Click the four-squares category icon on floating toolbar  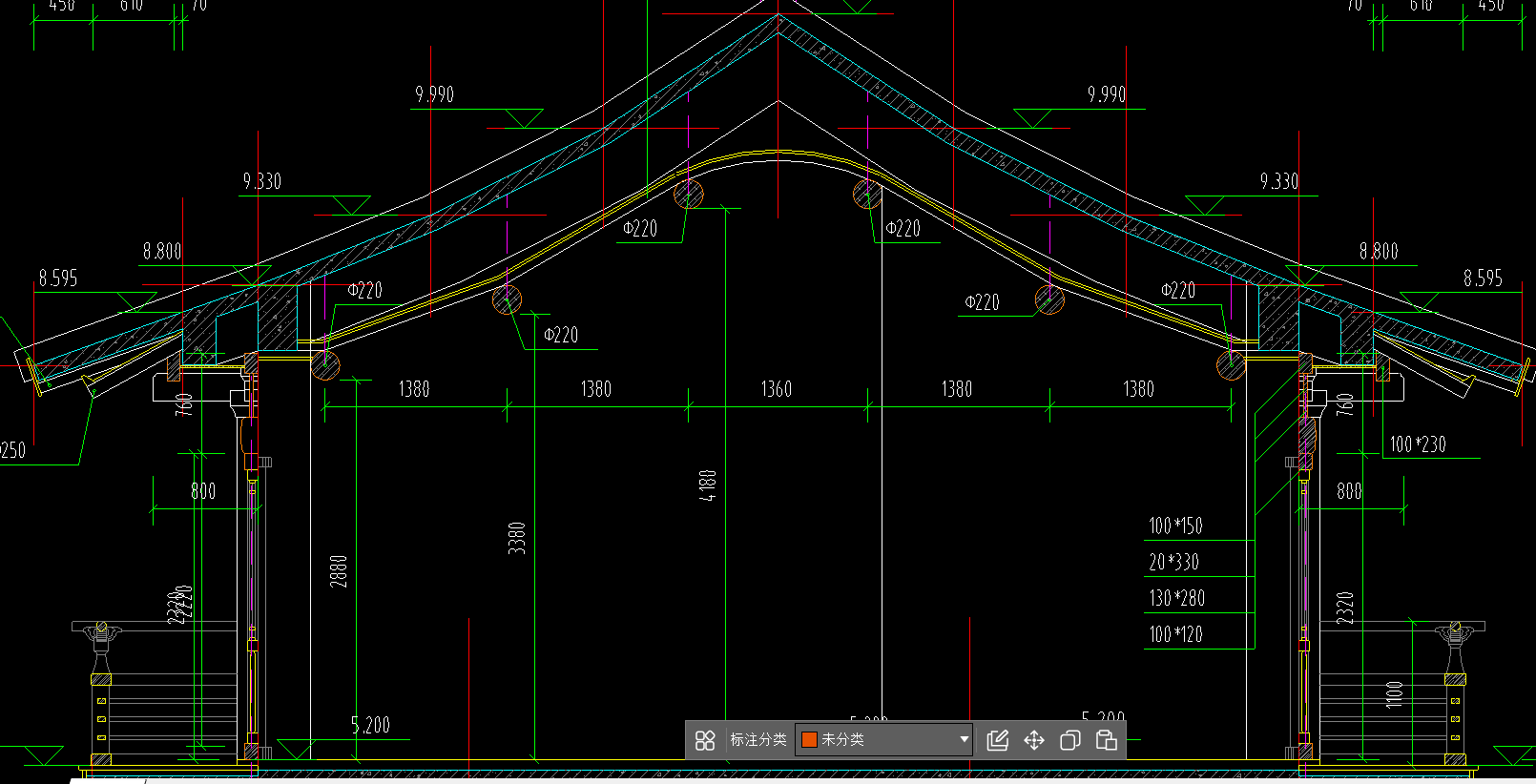click(x=705, y=740)
